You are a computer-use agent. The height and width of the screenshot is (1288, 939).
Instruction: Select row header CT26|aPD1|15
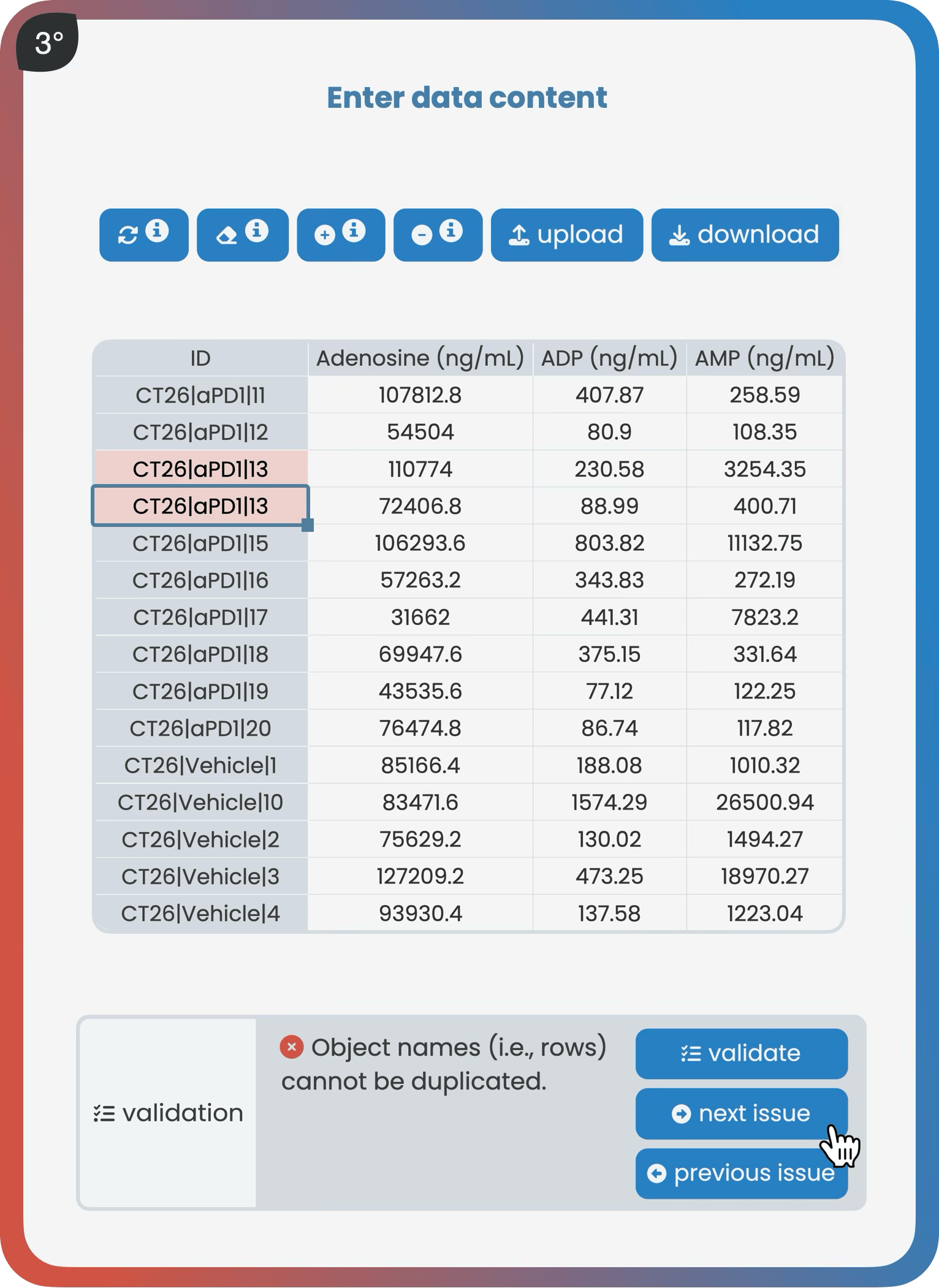click(x=200, y=544)
